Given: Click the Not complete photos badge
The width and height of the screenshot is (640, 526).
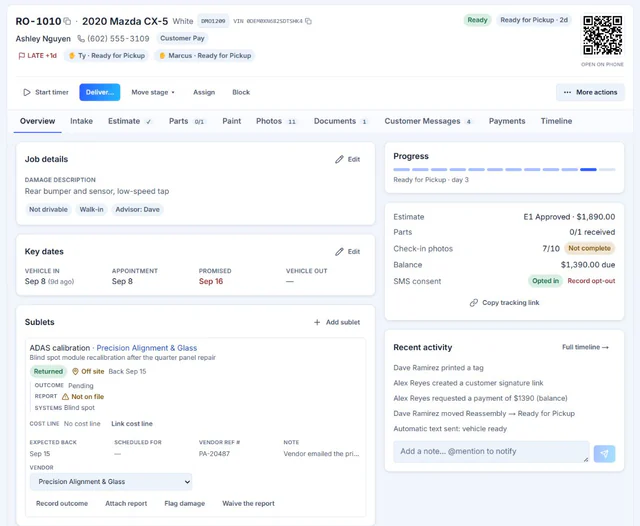Looking at the screenshot, I should click(589, 249).
